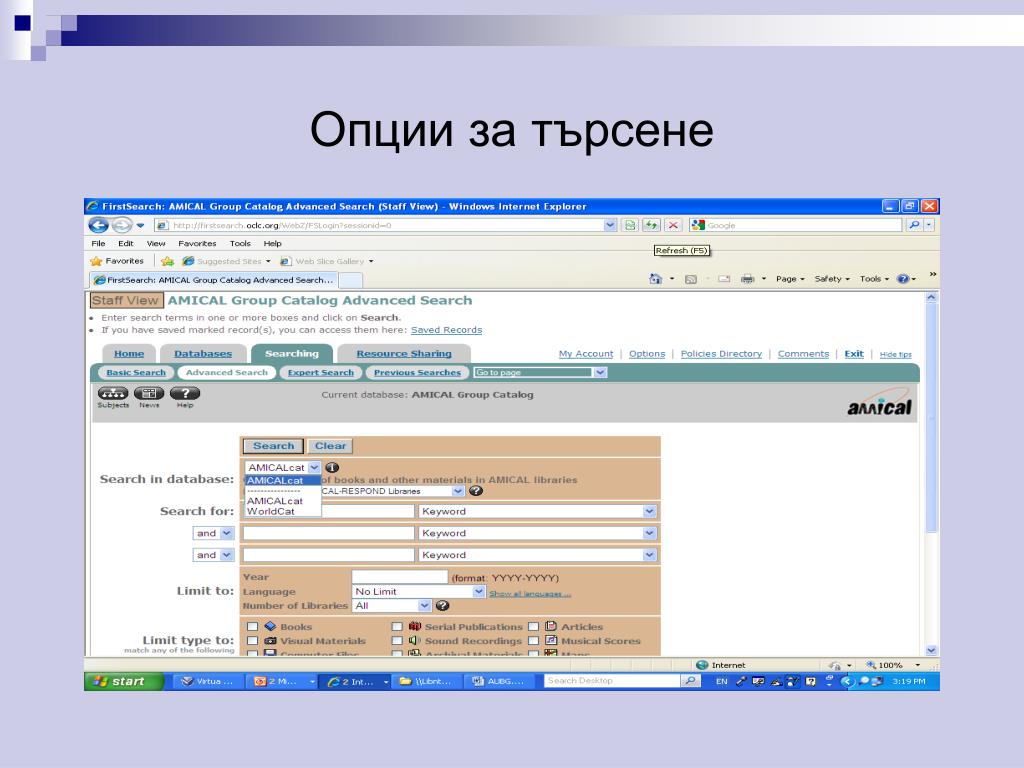Open first Keyword index dropdown
The width and height of the screenshot is (1024, 768).
[537, 511]
